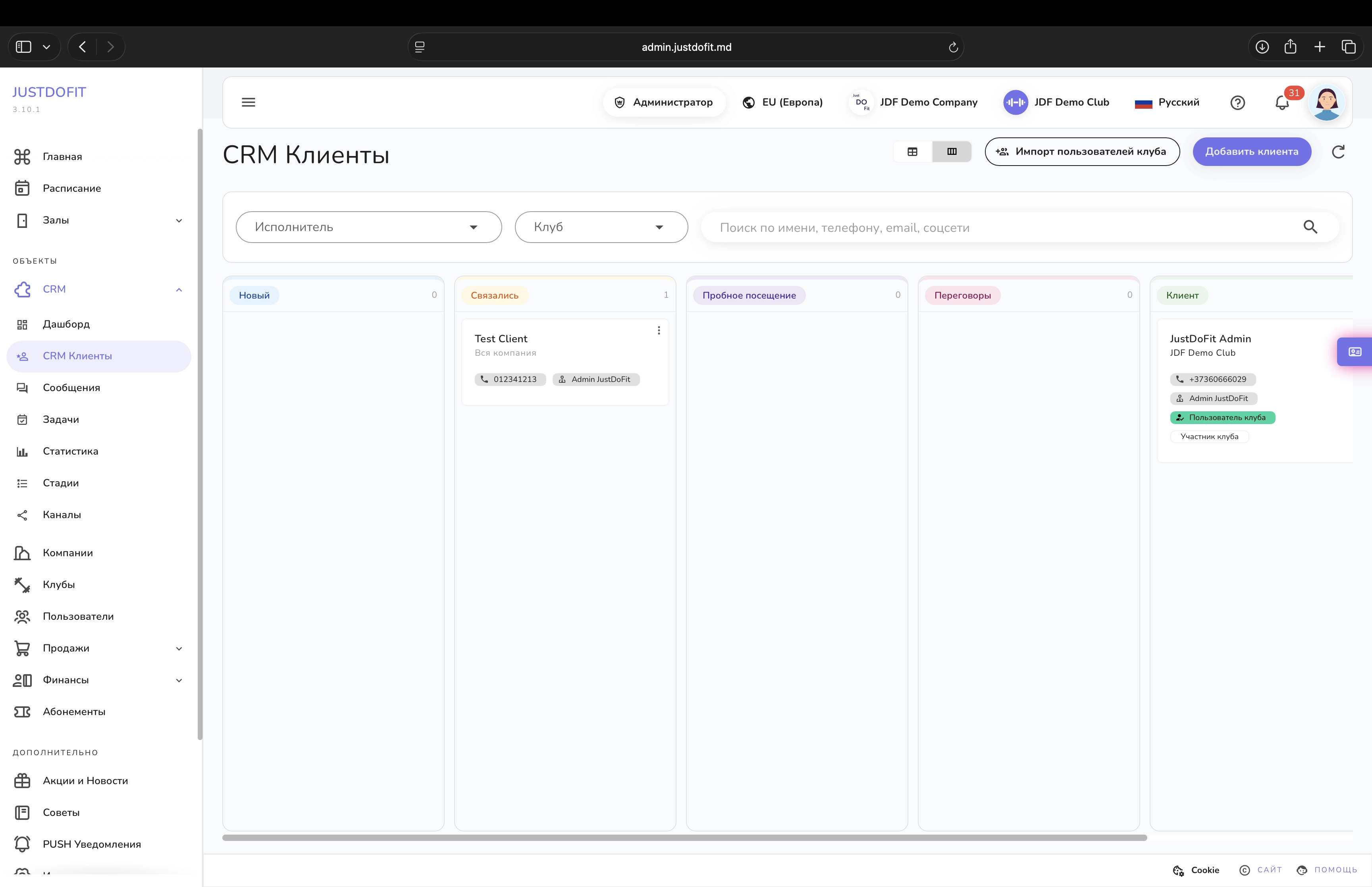The image size is (1372, 887).
Task: Open Статистика in the CRM menu
Action: point(98,451)
